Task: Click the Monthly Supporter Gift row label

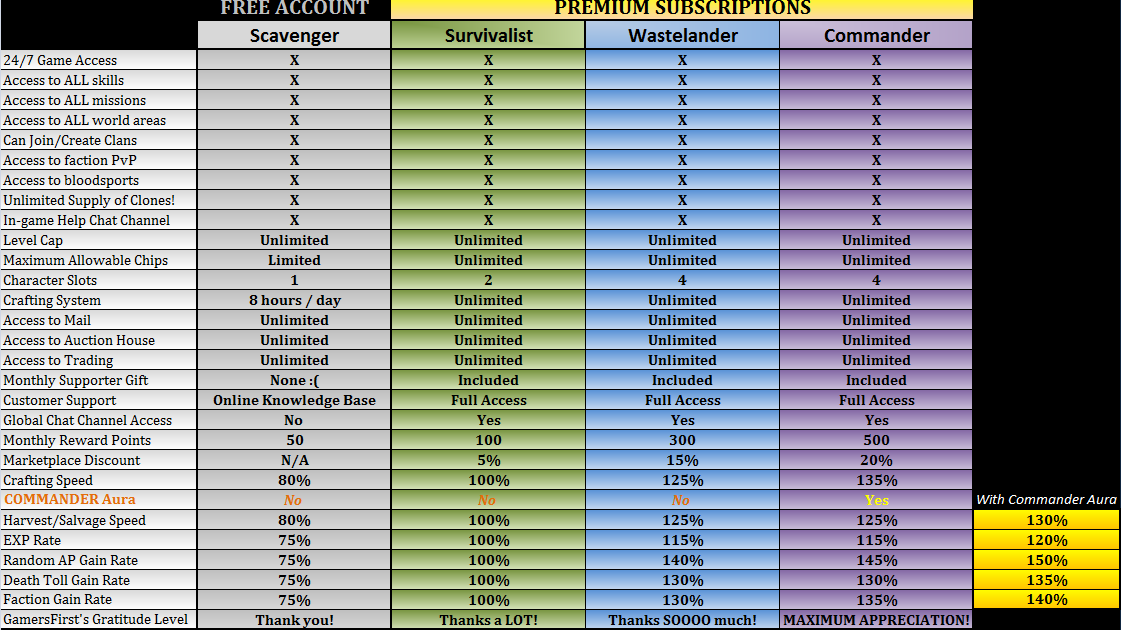Action: 75,380
